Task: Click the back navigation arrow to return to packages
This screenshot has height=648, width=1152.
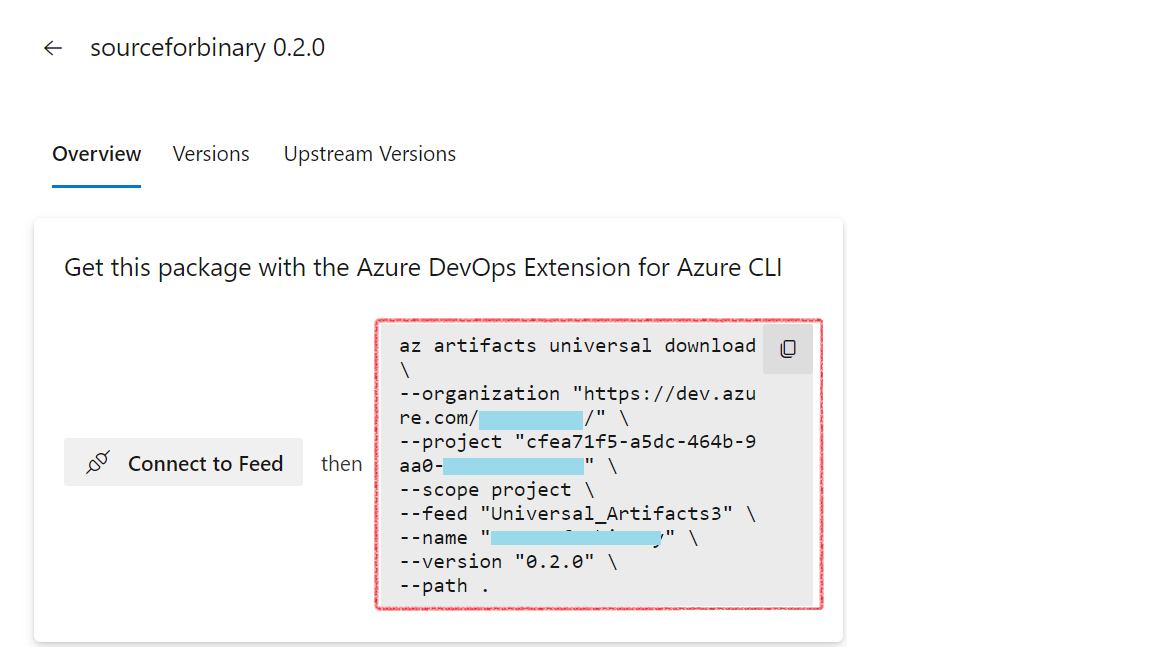Action: 52,47
